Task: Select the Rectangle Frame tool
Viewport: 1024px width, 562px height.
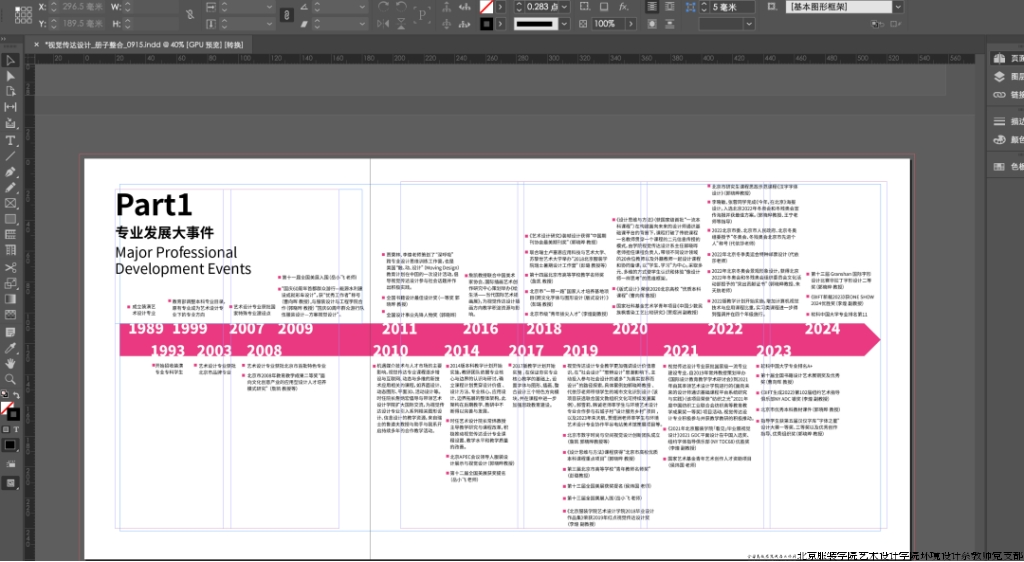Action: click(x=10, y=203)
